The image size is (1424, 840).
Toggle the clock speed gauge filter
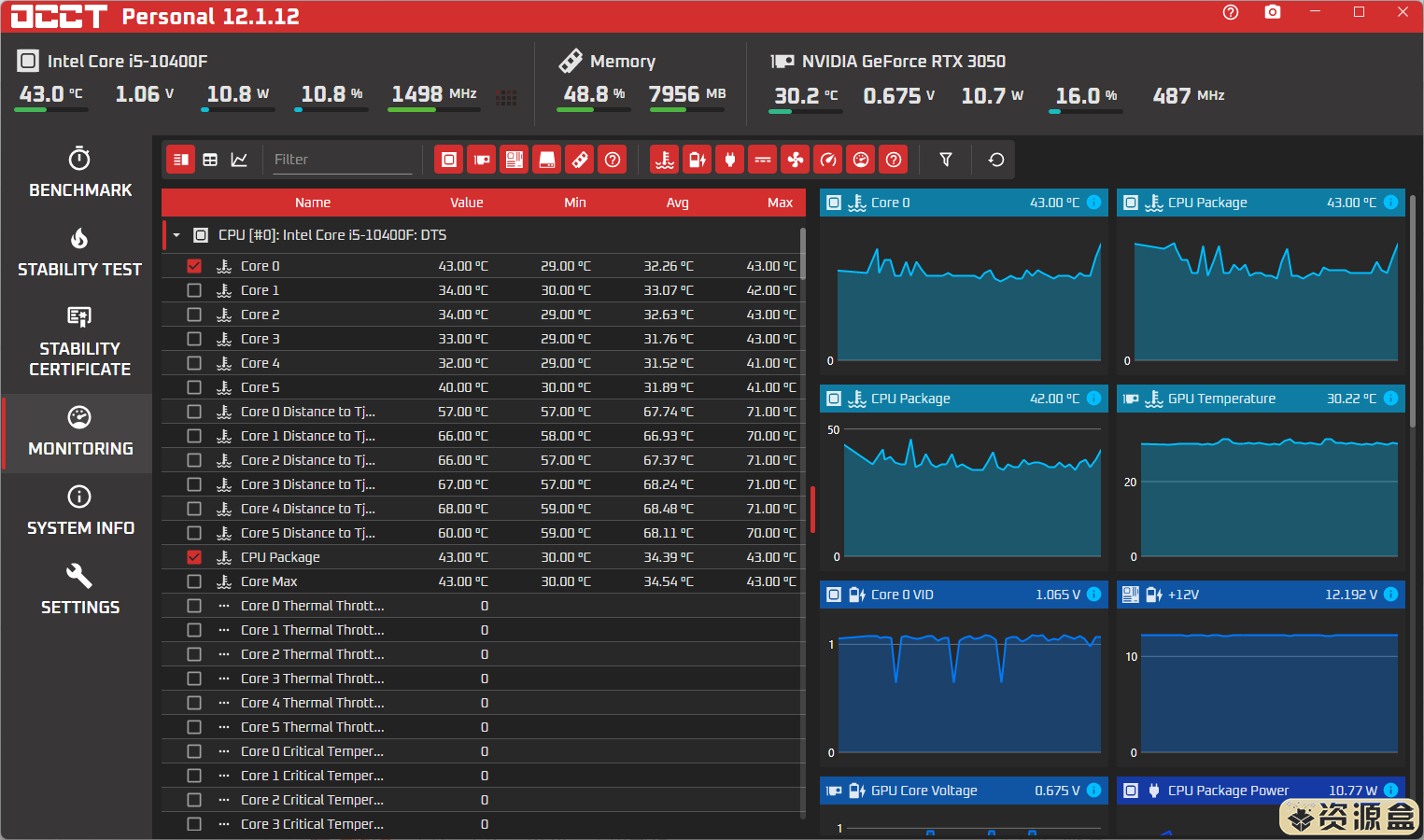pyautogui.click(x=828, y=160)
